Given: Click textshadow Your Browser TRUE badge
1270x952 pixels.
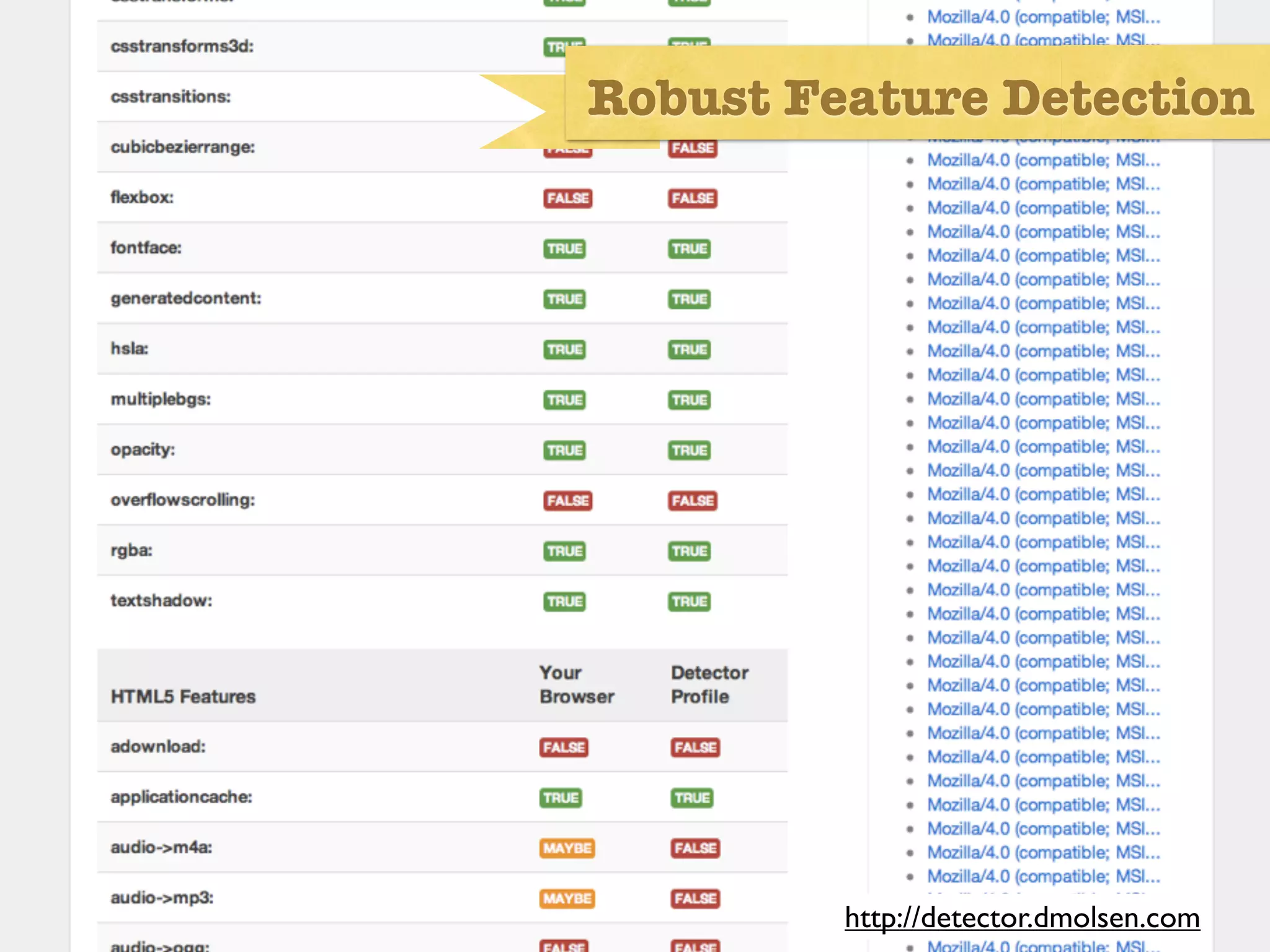Looking at the screenshot, I should (564, 602).
